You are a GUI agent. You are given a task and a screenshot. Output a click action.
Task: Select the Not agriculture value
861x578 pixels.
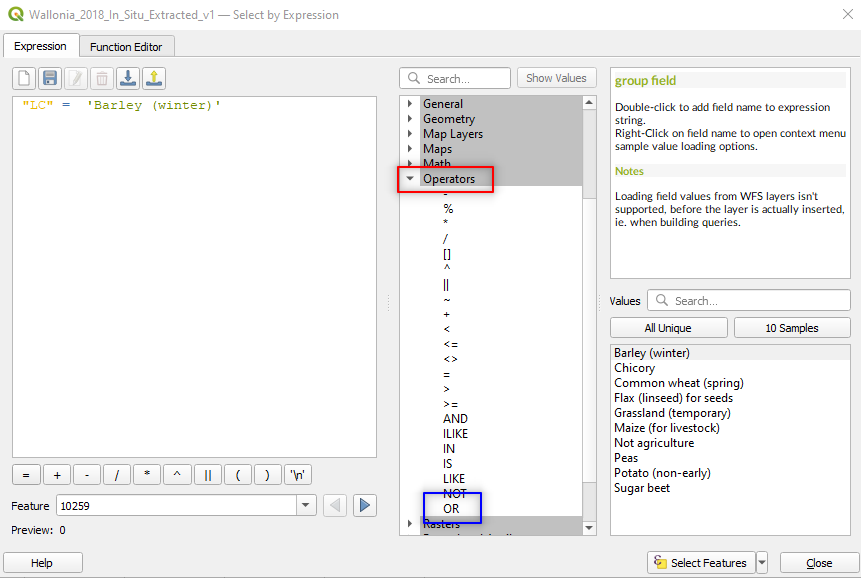point(654,443)
